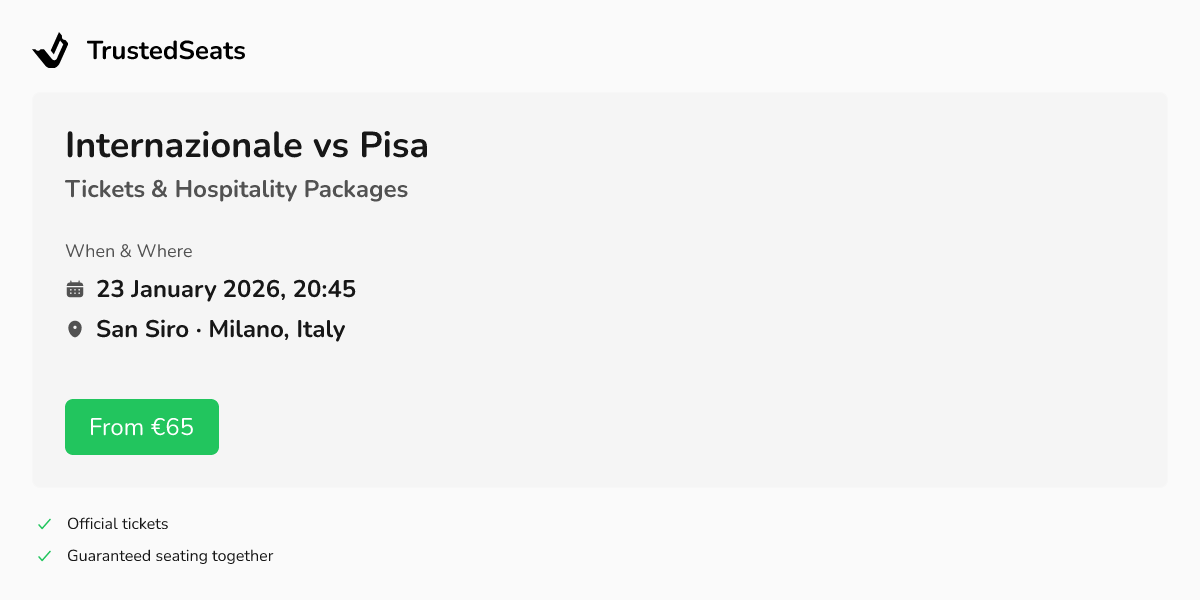Viewport: 1200px width, 600px height.
Task: Select "Milano, Italy" in the venue line
Action: 278,328
